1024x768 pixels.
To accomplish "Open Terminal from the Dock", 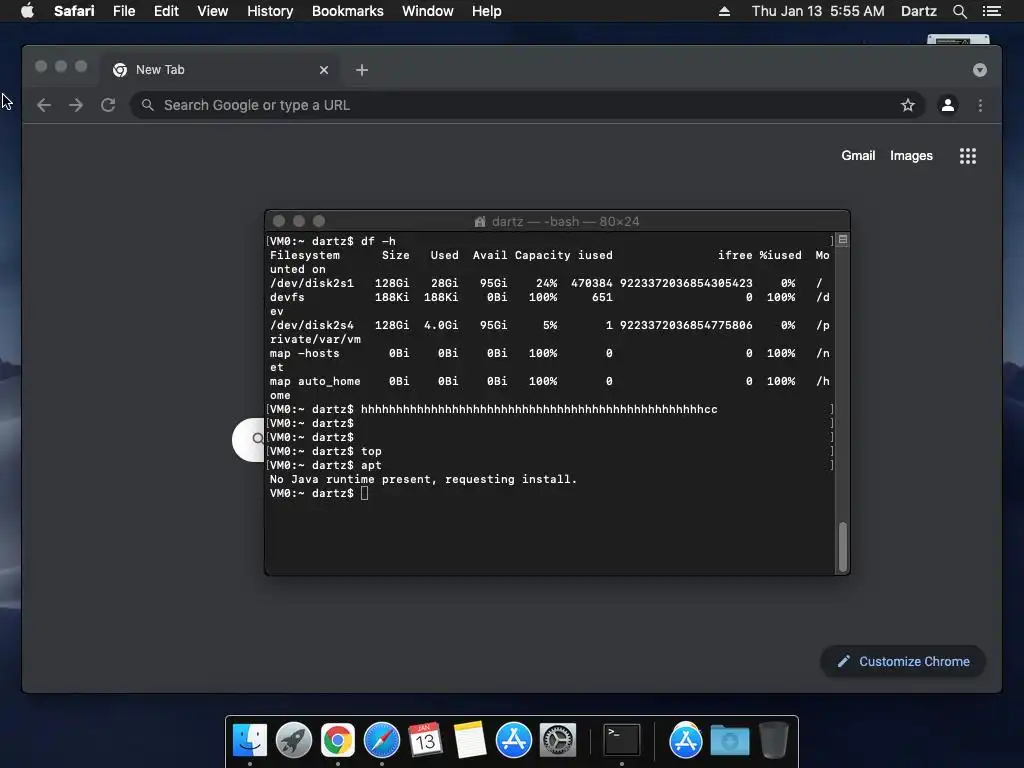I will point(621,740).
